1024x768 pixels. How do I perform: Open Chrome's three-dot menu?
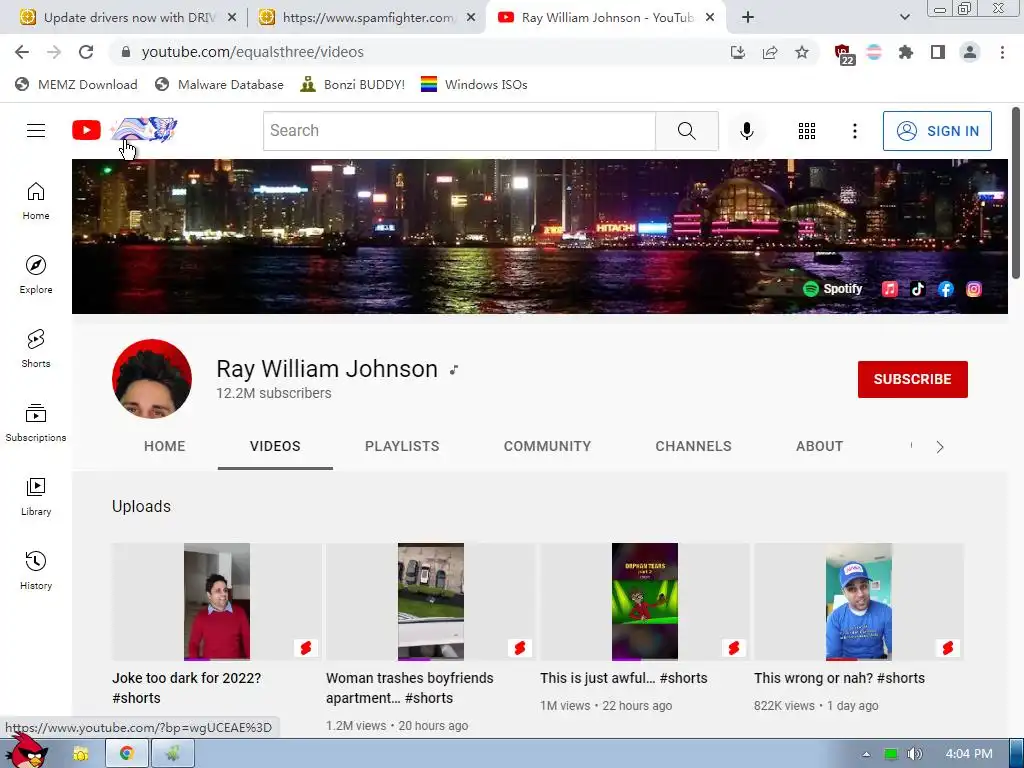(1002, 52)
